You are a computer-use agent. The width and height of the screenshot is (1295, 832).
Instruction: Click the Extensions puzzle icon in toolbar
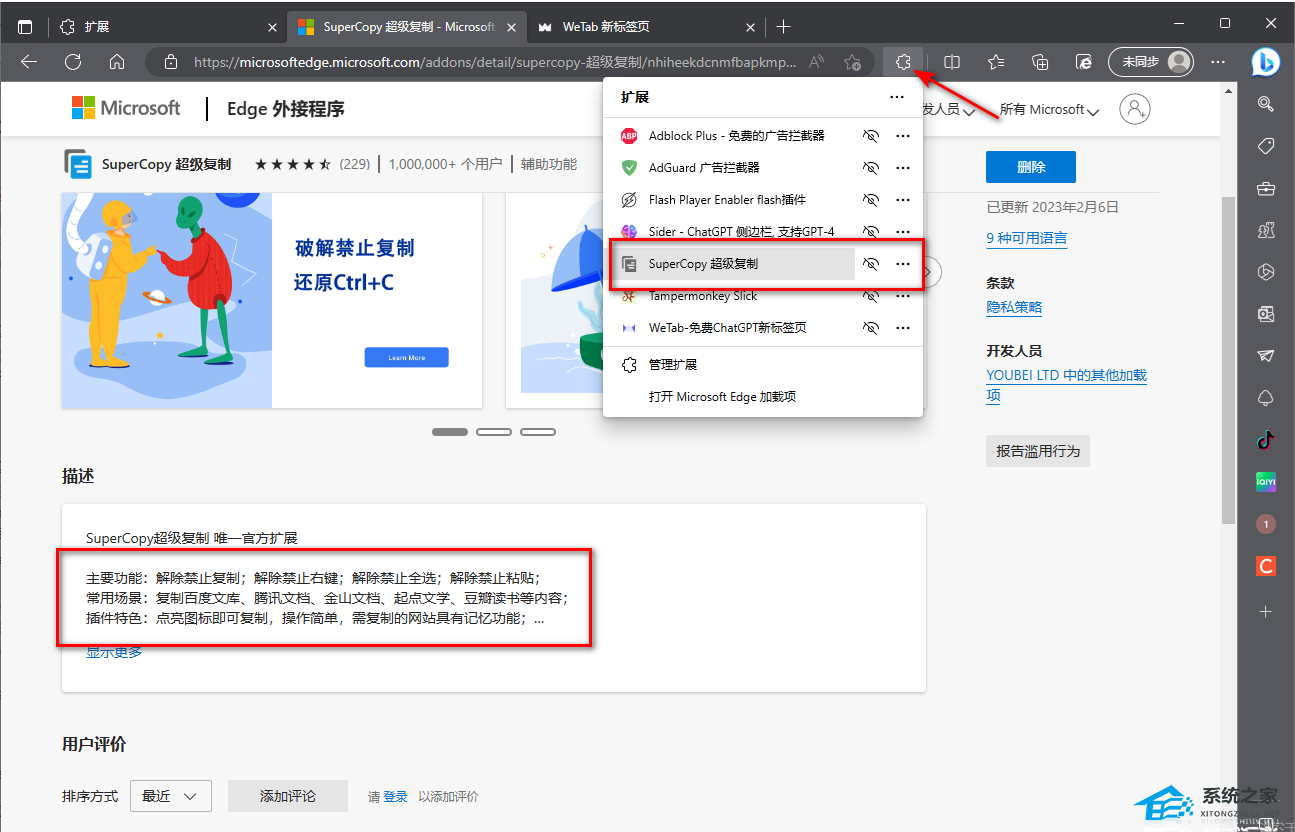click(903, 62)
